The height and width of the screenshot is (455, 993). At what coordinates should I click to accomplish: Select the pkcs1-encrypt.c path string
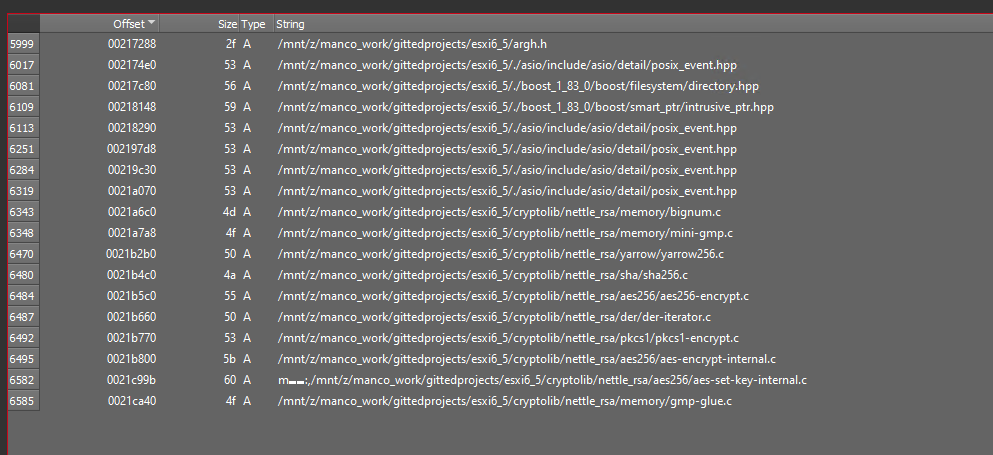click(508, 338)
